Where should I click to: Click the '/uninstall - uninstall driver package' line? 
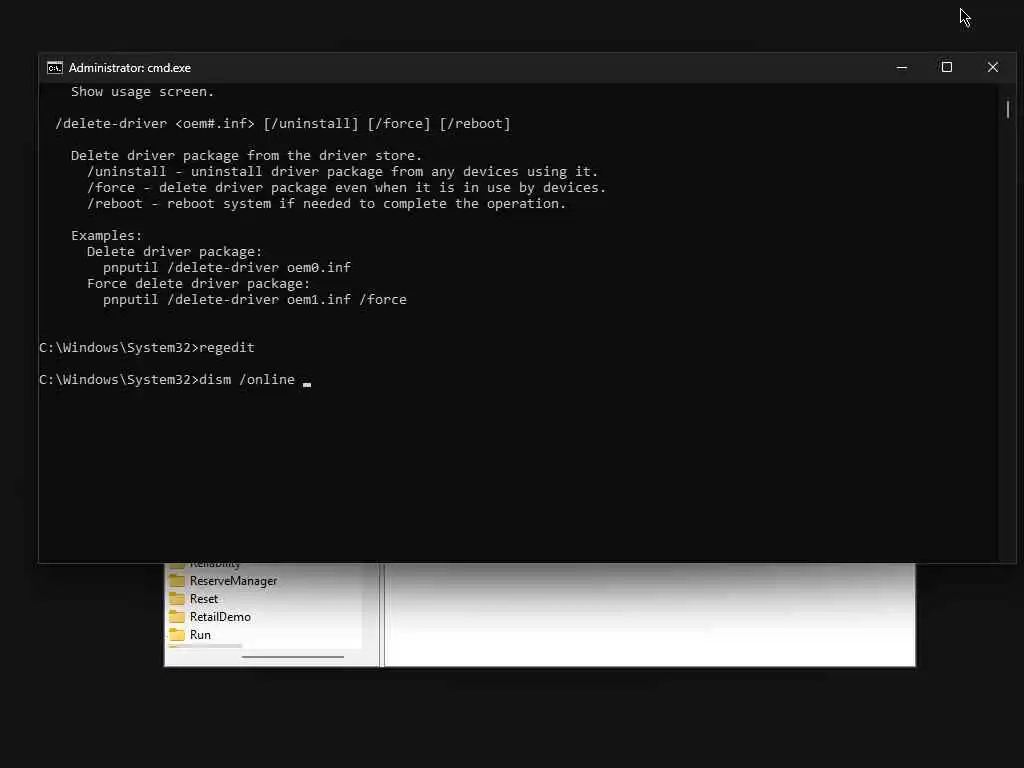coord(342,172)
